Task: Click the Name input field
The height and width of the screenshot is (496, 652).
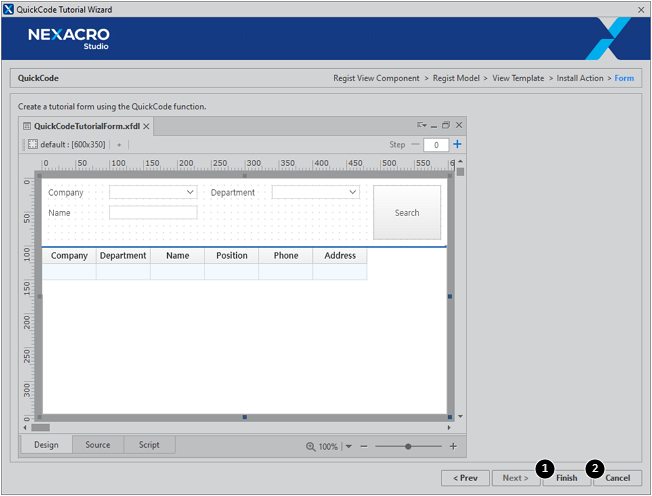Action: point(153,212)
